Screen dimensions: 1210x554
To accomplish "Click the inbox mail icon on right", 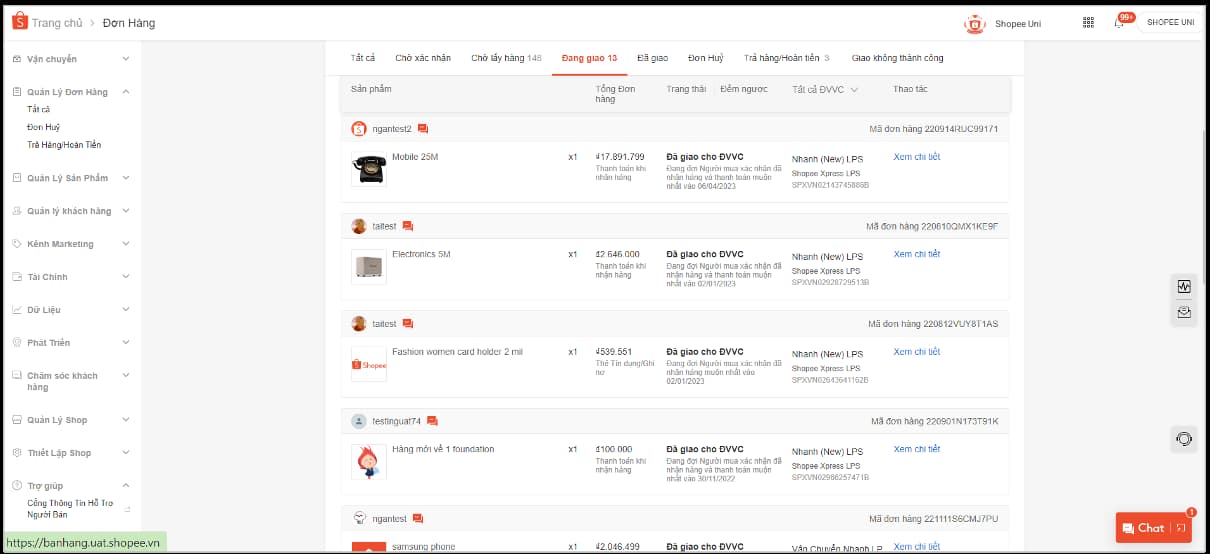I will point(1184,312).
